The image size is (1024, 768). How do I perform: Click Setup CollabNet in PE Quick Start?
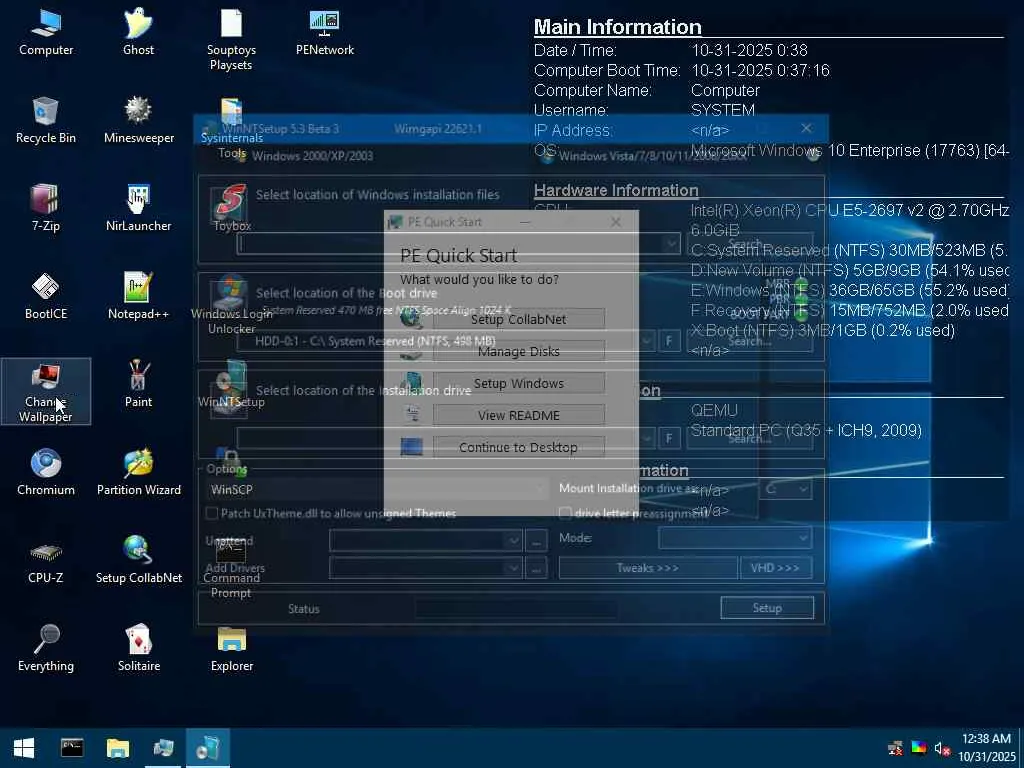[x=519, y=319]
